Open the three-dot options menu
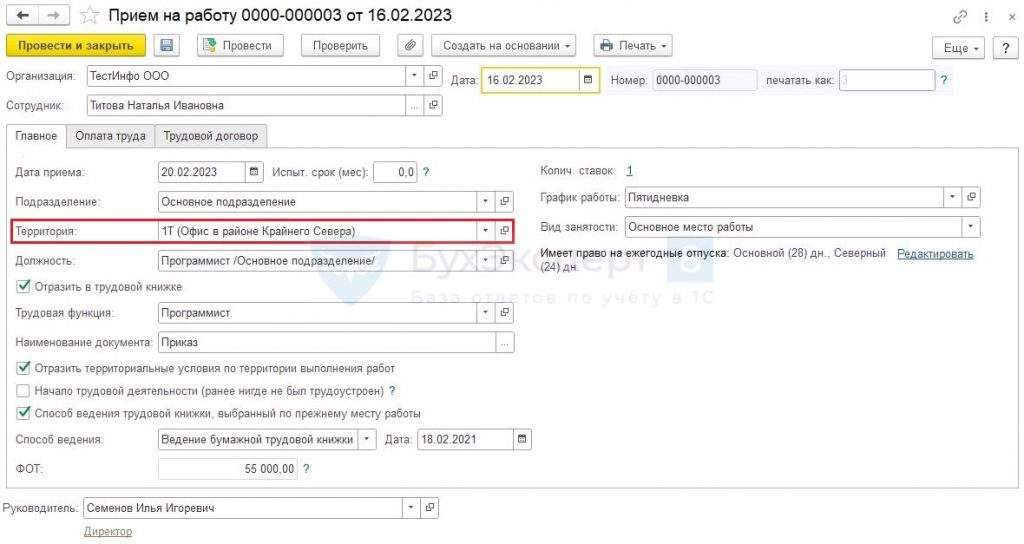The image size is (1024, 544). [986, 17]
